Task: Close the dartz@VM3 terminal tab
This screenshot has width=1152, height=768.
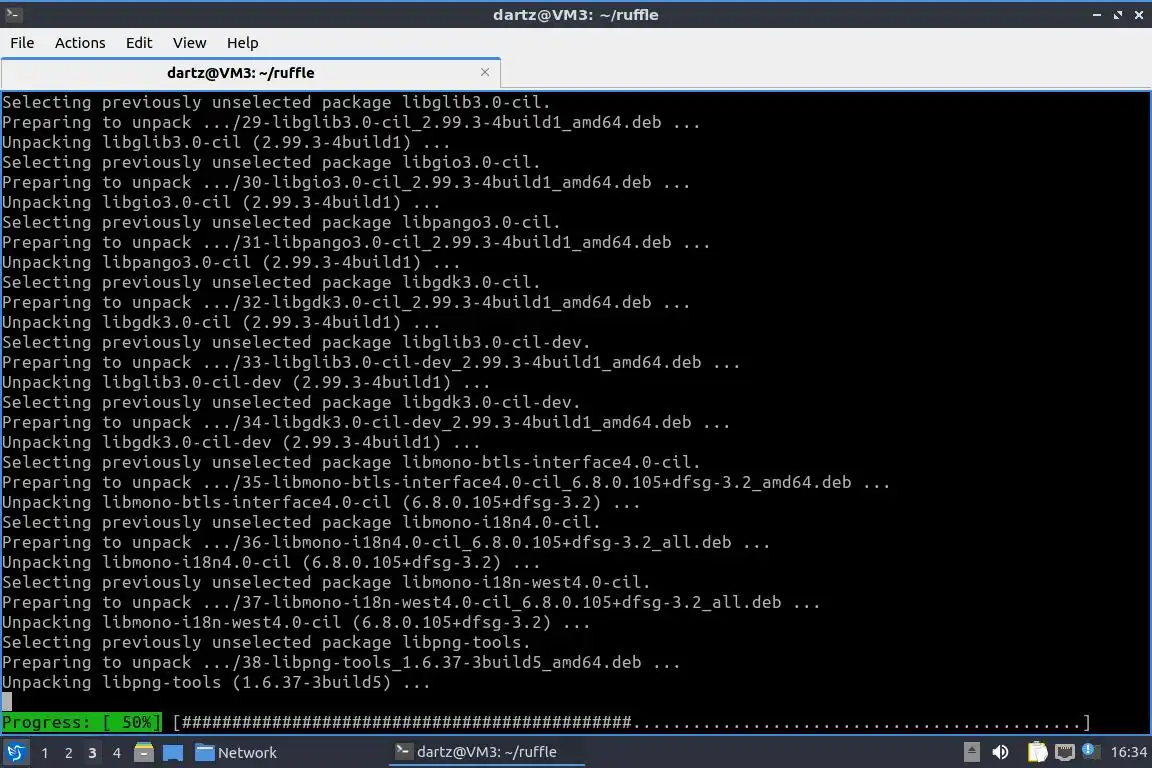Action: pos(485,72)
